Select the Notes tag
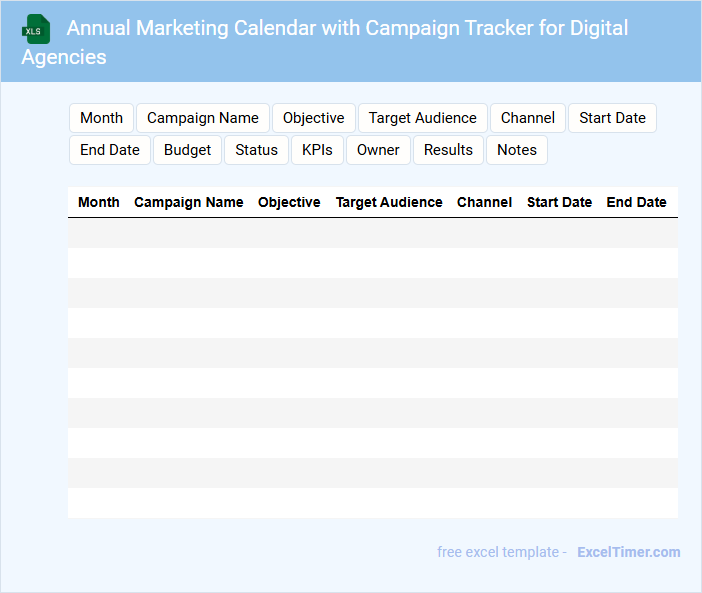 click(x=517, y=150)
